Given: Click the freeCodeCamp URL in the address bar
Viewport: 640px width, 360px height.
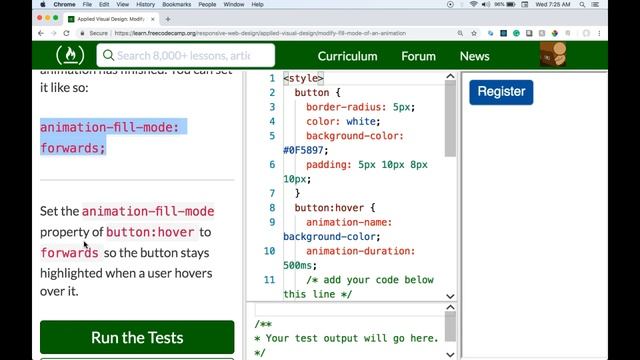Looking at the screenshot, I should click(x=260, y=33).
